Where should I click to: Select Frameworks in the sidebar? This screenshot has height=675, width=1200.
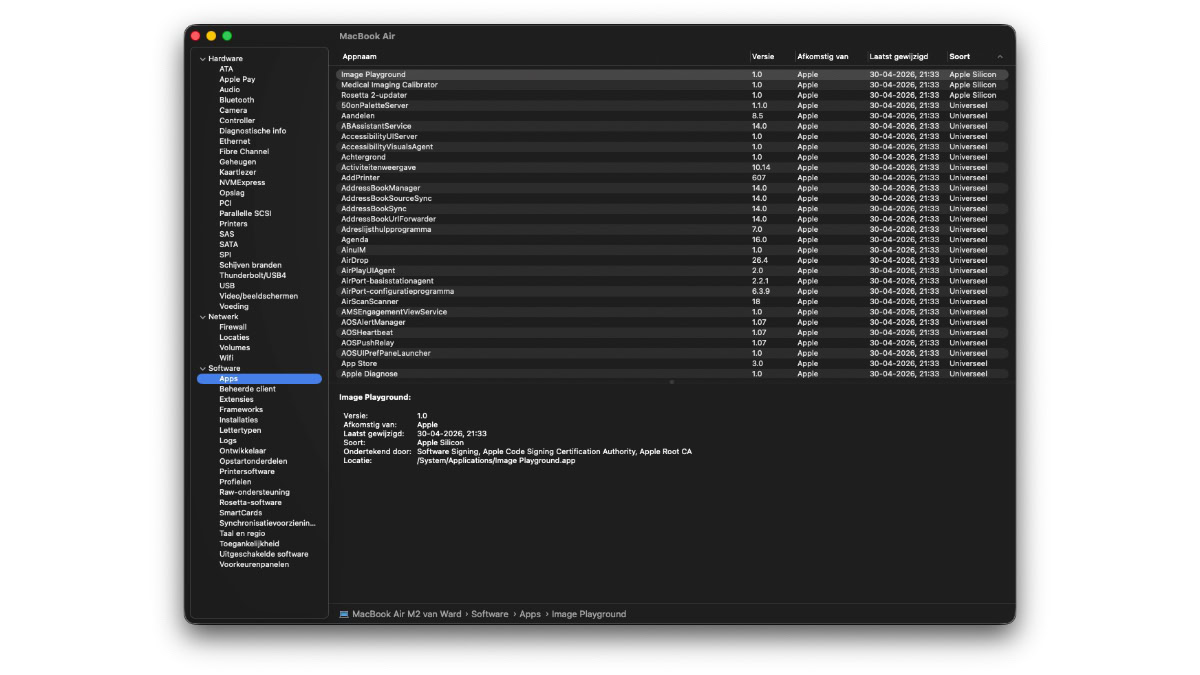point(241,410)
